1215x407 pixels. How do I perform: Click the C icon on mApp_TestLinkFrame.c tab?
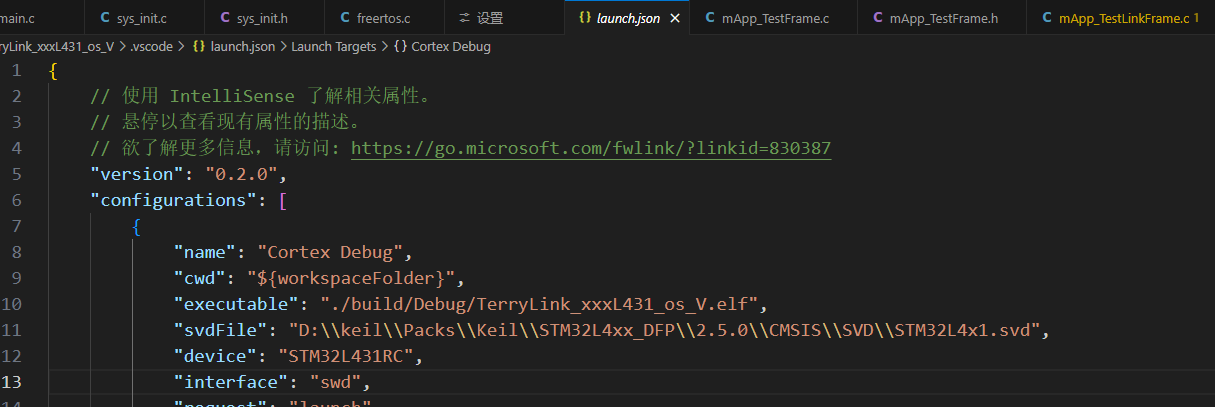click(x=1046, y=18)
